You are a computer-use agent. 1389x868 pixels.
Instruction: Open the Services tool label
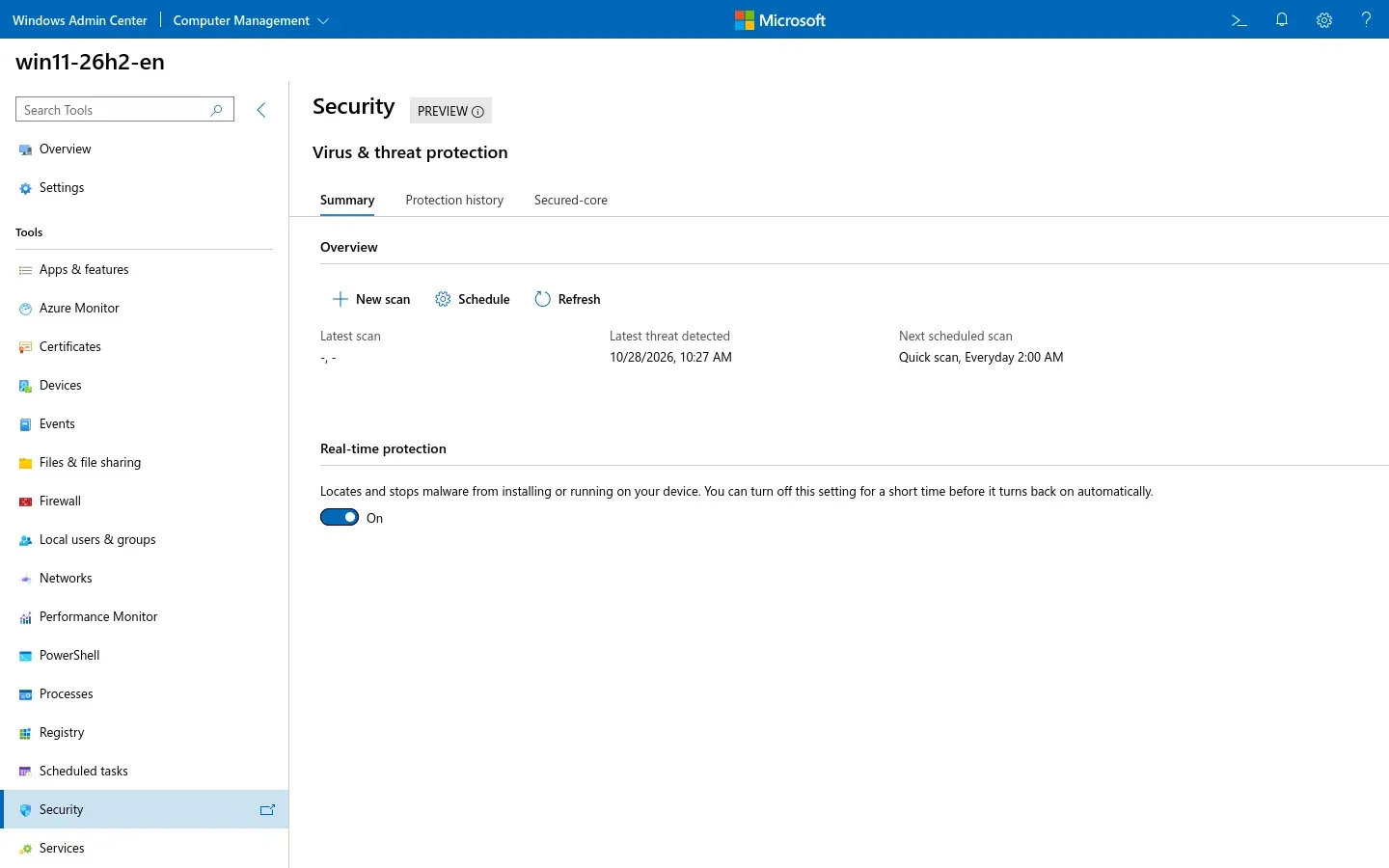pyautogui.click(x=62, y=849)
